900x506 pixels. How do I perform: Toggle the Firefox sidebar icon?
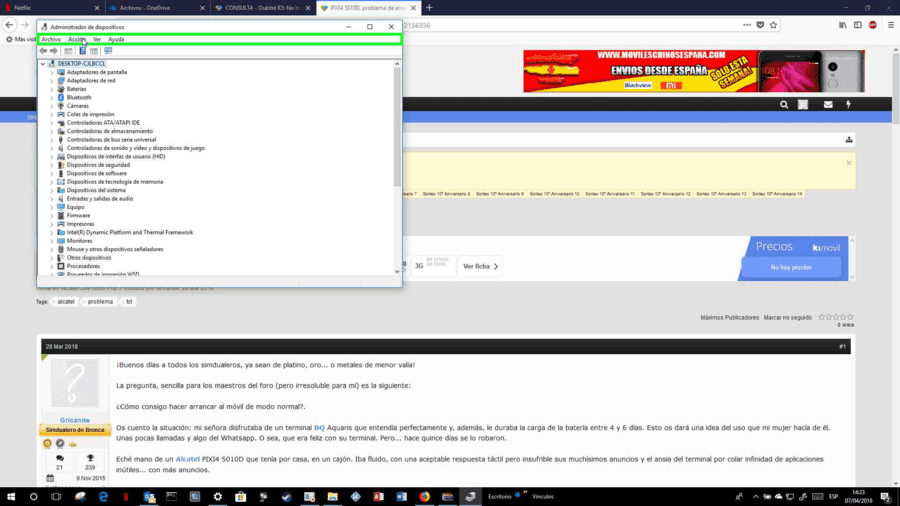pyautogui.click(x=858, y=25)
